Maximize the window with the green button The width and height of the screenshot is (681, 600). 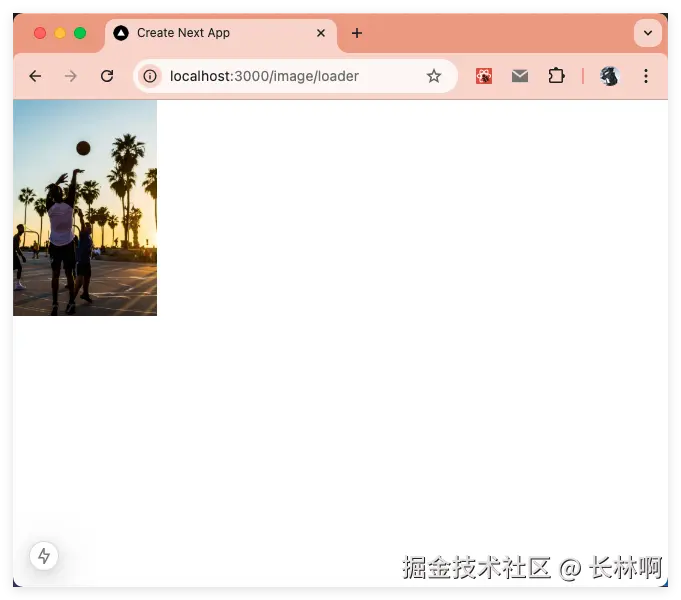coord(80,33)
